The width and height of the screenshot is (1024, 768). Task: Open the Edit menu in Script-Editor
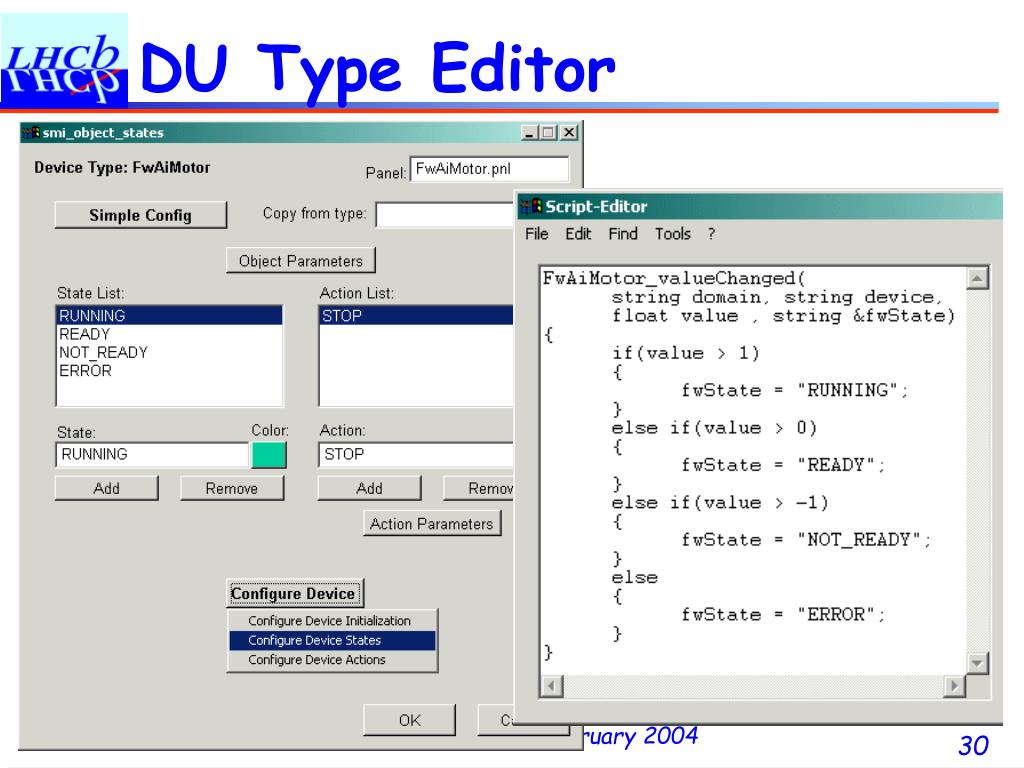[578, 234]
